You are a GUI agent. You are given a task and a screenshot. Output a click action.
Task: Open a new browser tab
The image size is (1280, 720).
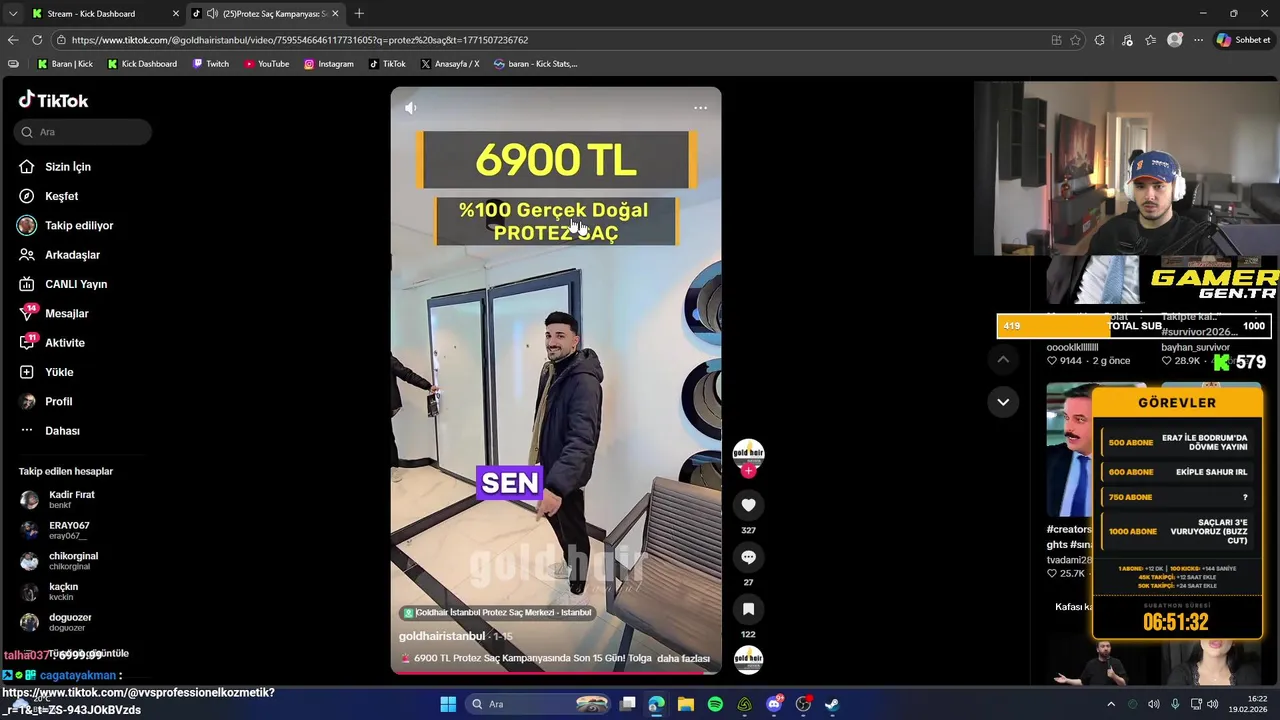359,14
